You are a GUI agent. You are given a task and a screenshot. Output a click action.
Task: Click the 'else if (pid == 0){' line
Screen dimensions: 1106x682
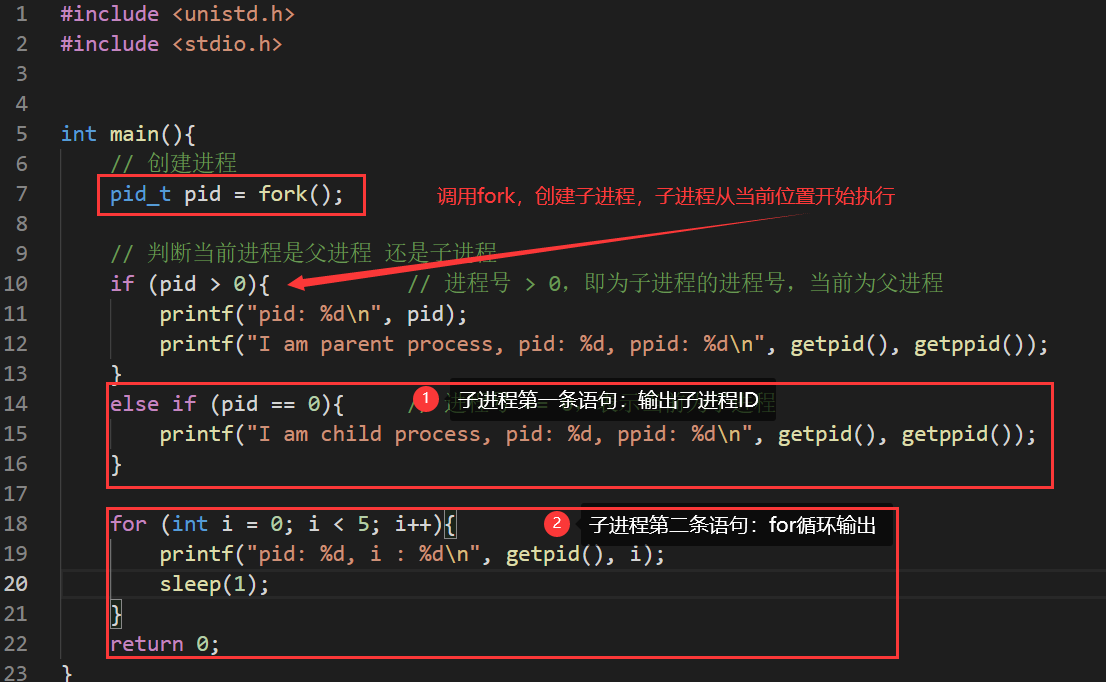pyautogui.click(x=226, y=404)
